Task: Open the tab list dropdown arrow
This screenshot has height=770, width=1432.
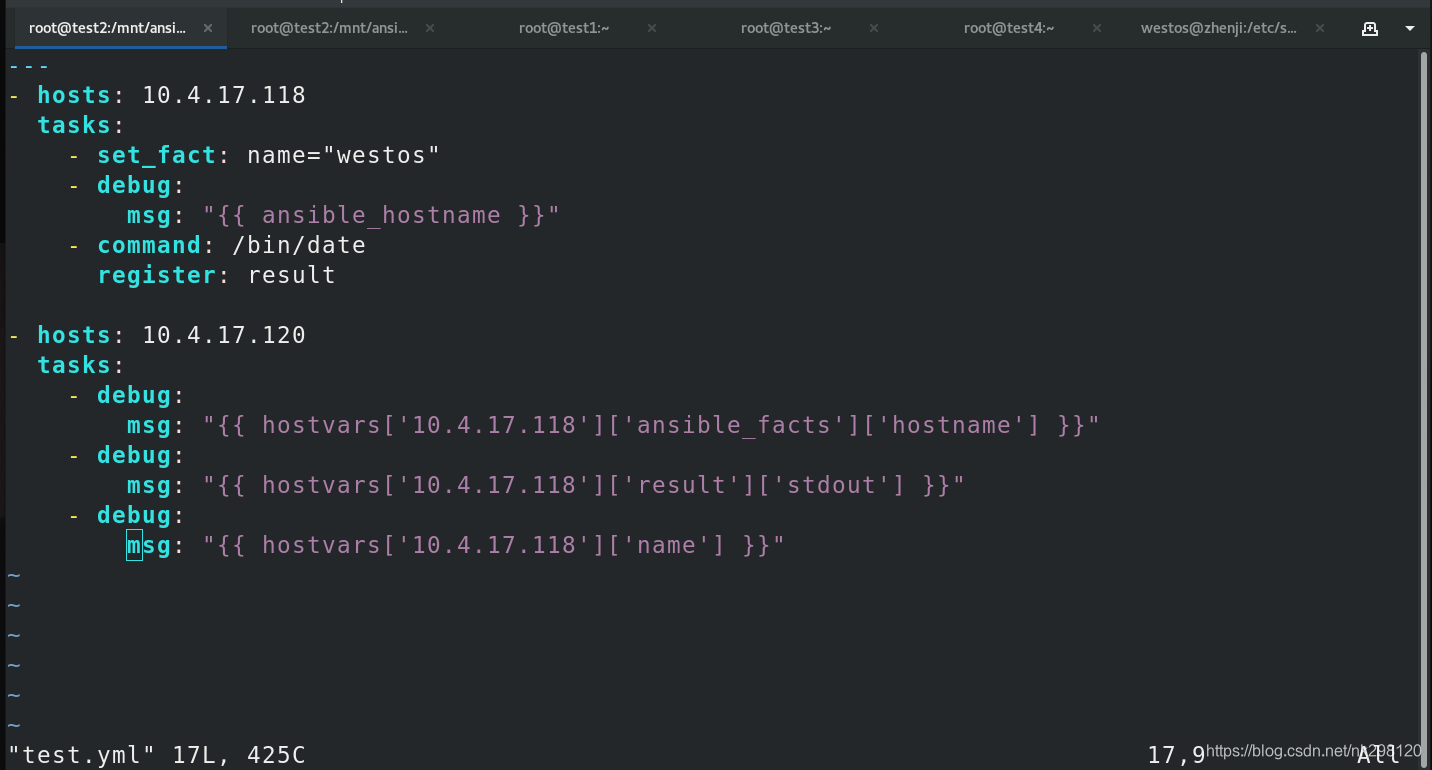Action: tap(1410, 29)
